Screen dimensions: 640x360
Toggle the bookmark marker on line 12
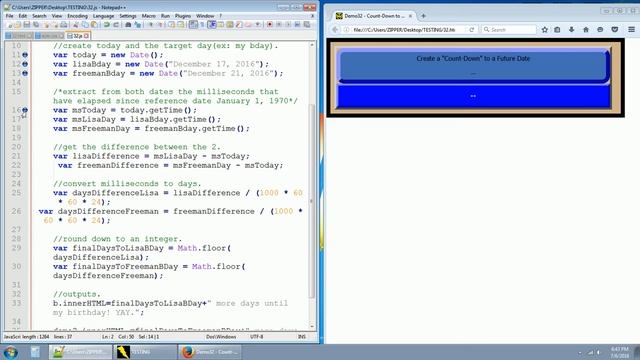pos(25,64)
